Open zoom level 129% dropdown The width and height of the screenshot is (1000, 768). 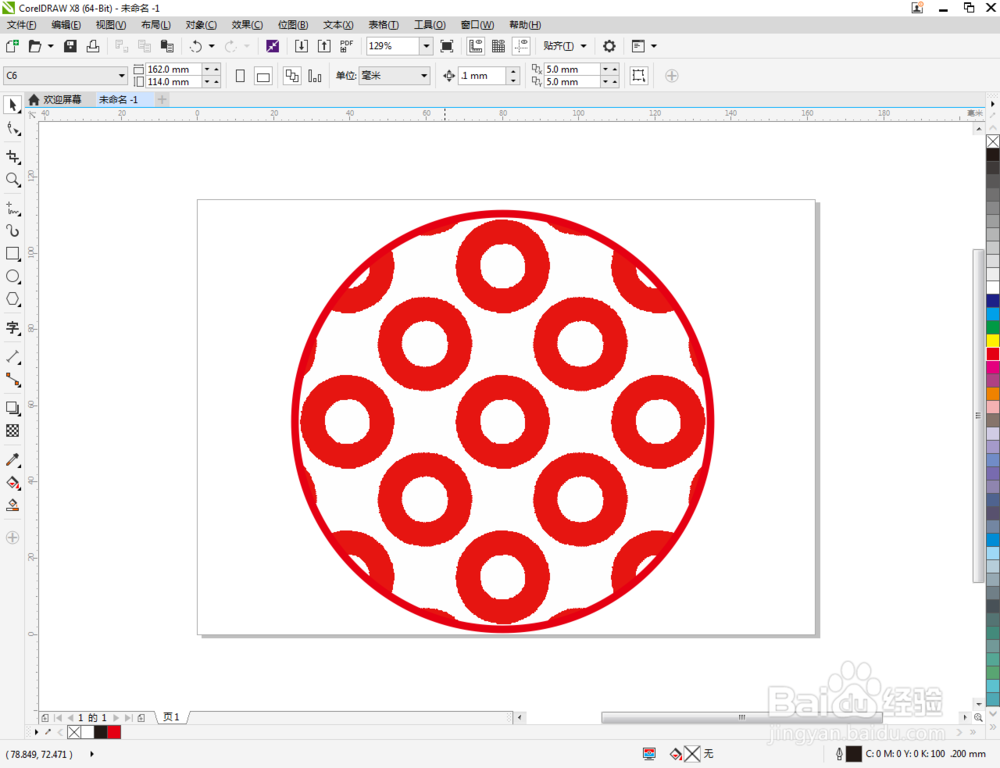[427, 46]
